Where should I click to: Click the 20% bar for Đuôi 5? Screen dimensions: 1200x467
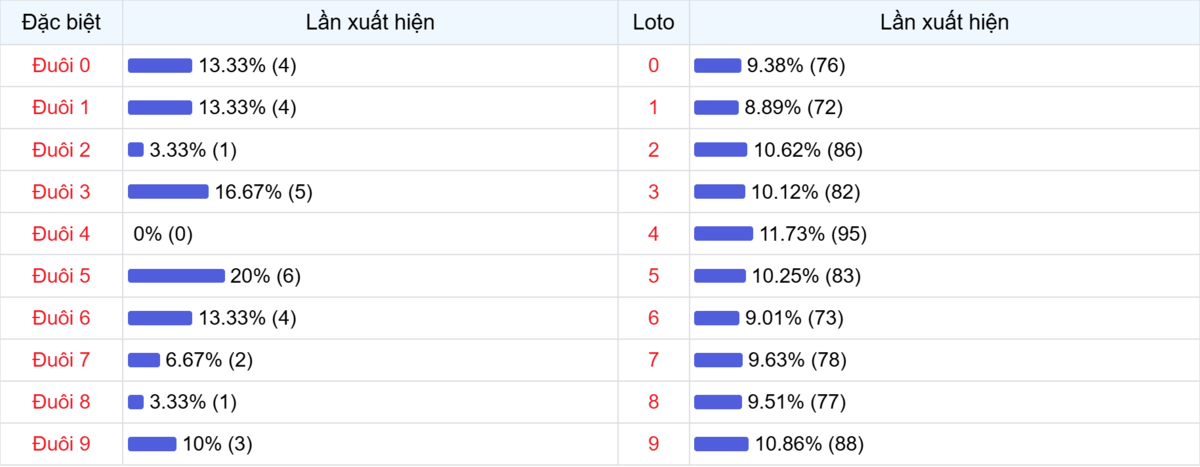click(176, 276)
